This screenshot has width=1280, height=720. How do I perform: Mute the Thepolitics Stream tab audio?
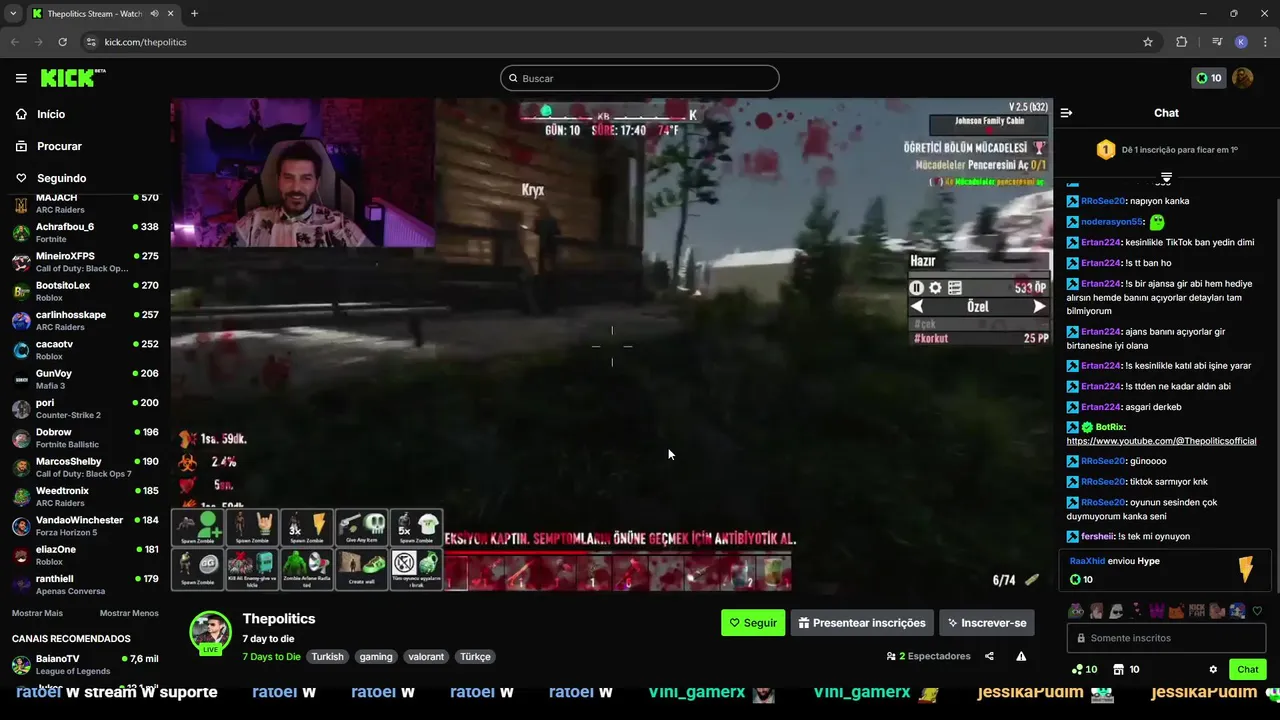pyautogui.click(x=154, y=14)
